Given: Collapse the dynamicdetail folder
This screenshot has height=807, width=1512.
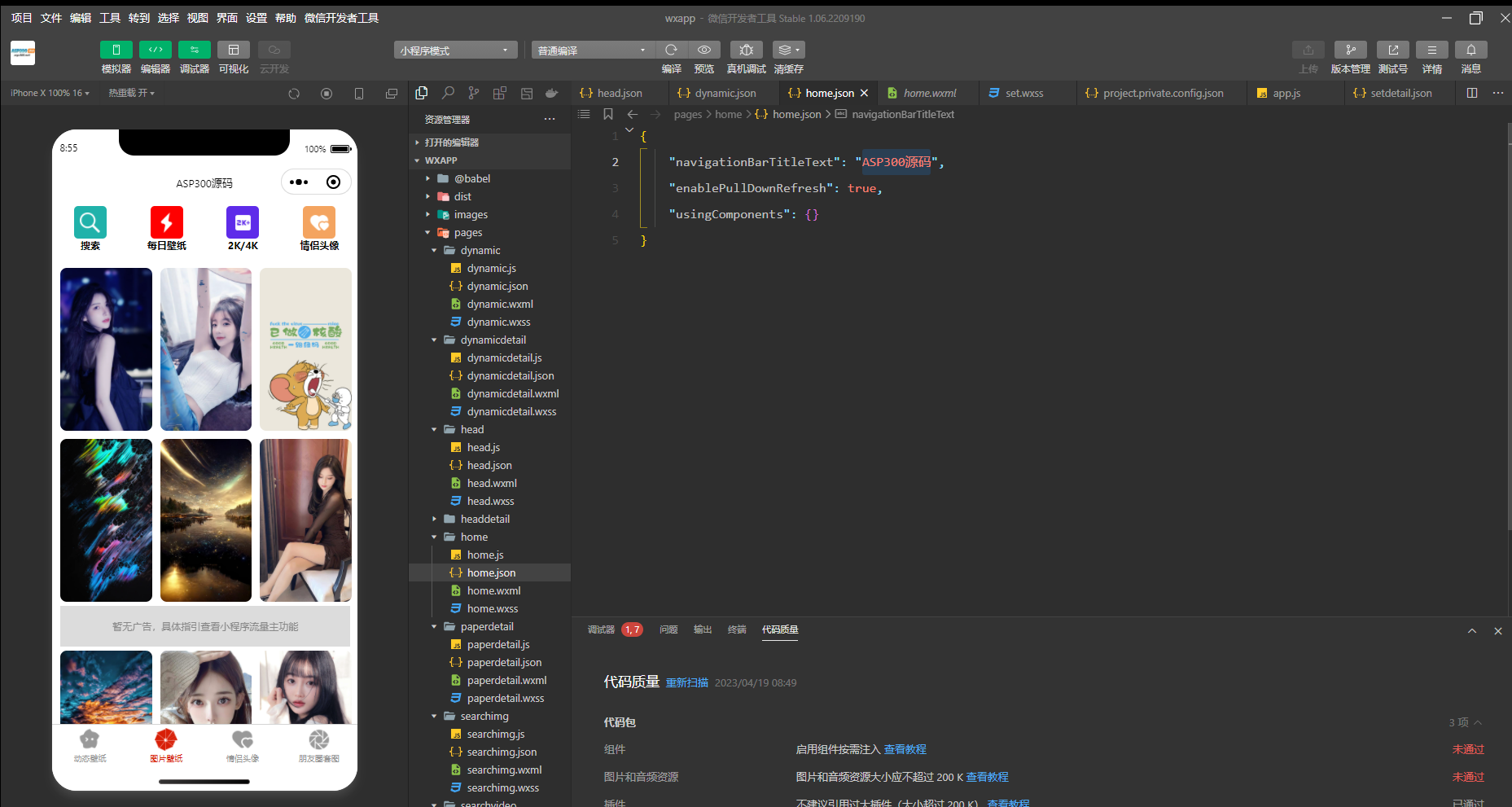Looking at the screenshot, I should click(x=434, y=340).
